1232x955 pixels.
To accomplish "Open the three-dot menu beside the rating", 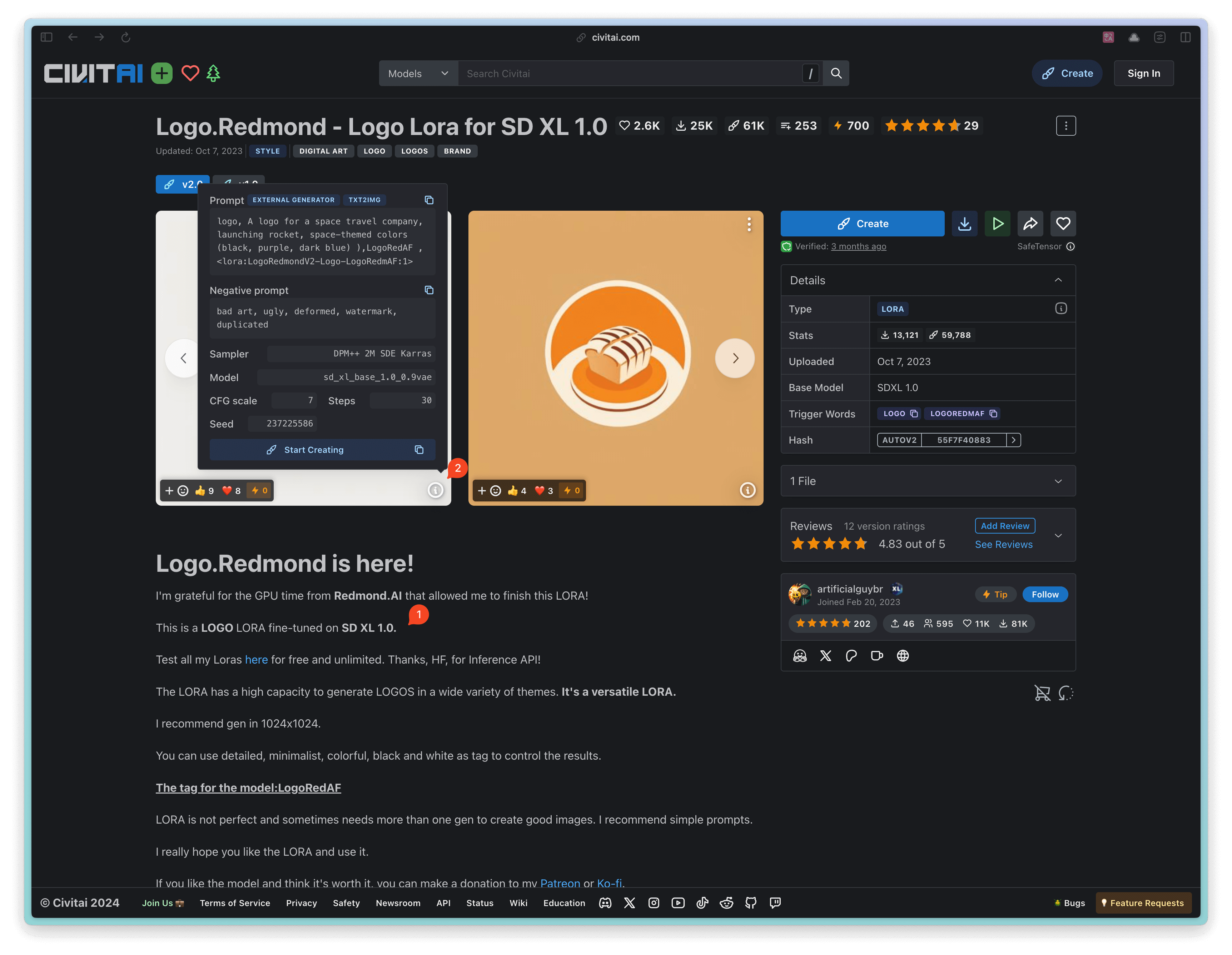I will pyautogui.click(x=1065, y=126).
